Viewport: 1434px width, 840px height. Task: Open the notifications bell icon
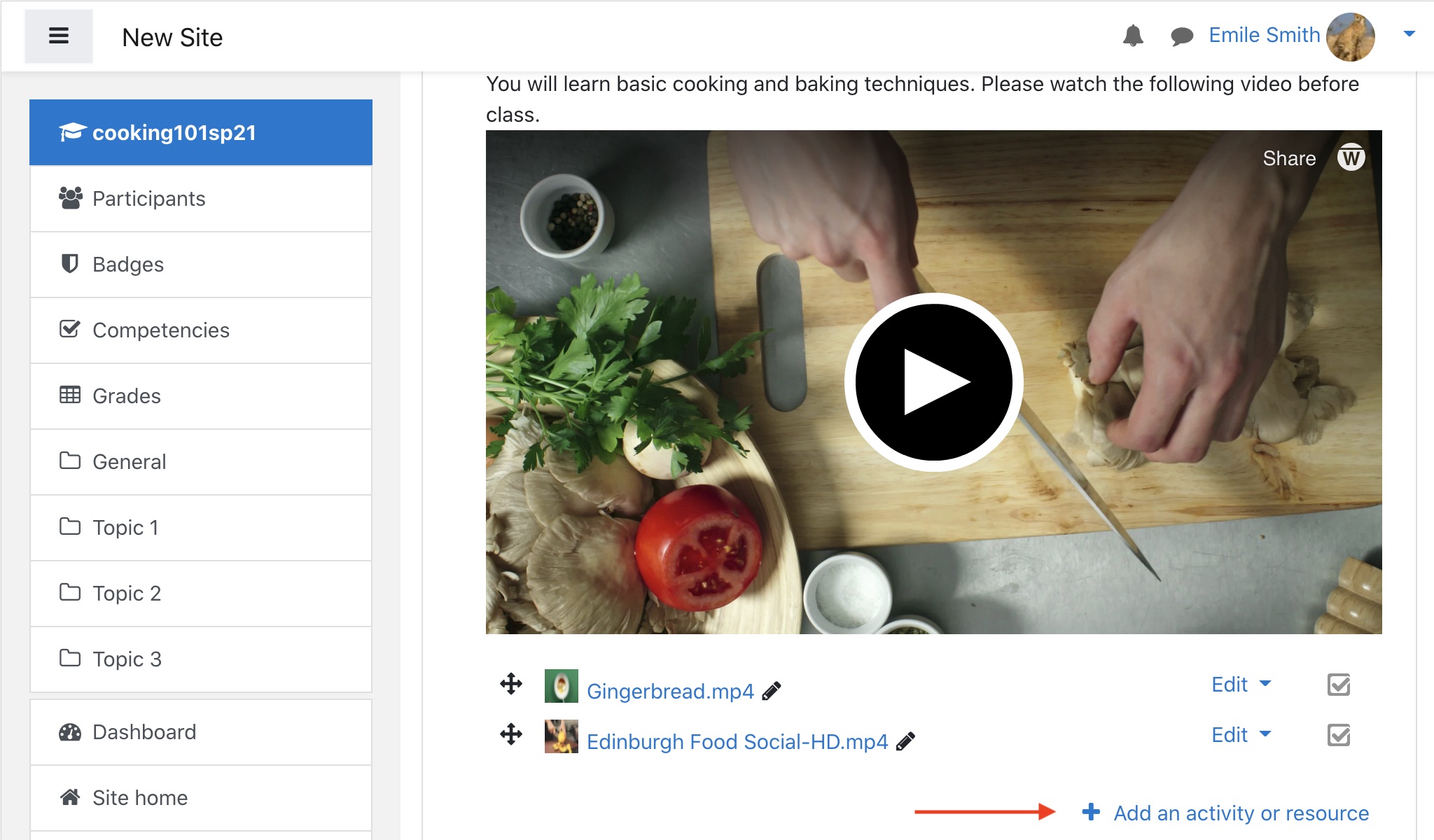(x=1133, y=36)
